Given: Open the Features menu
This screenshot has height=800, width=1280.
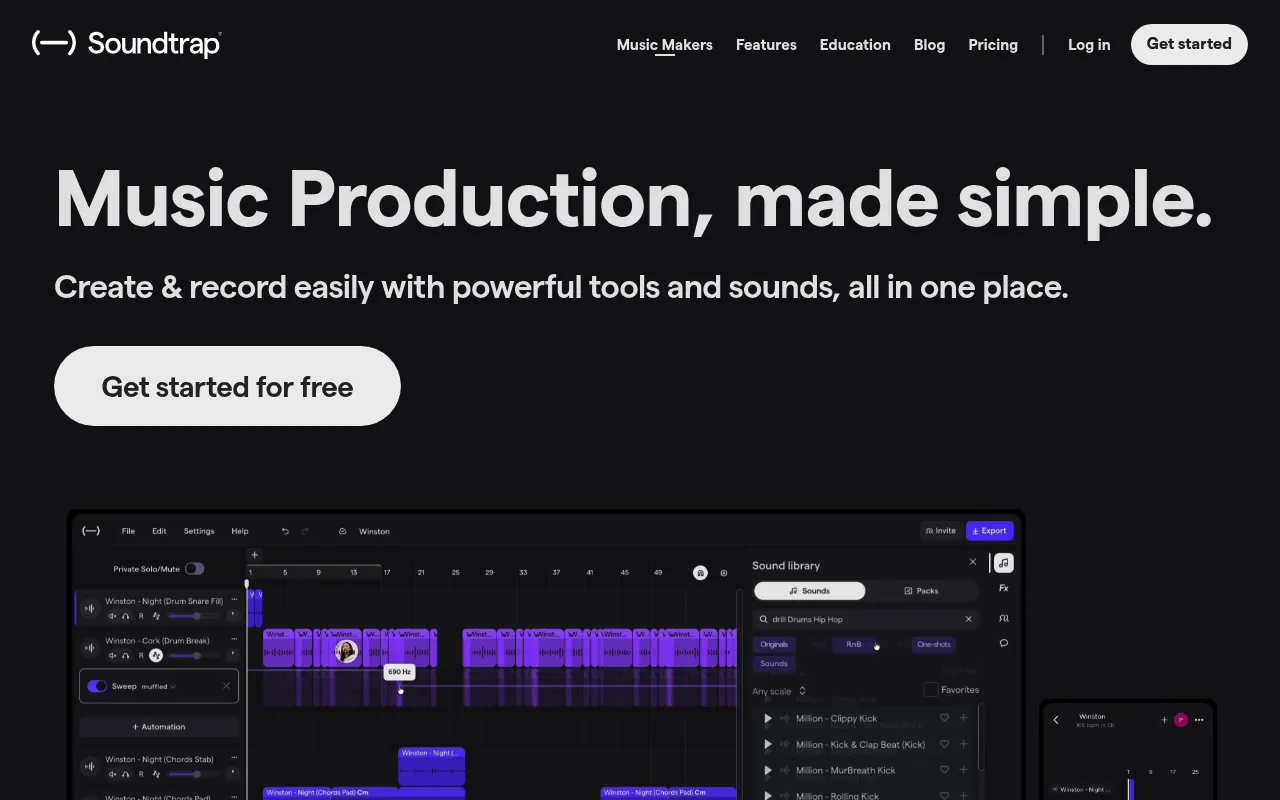Looking at the screenshot, I should (766, 45).
